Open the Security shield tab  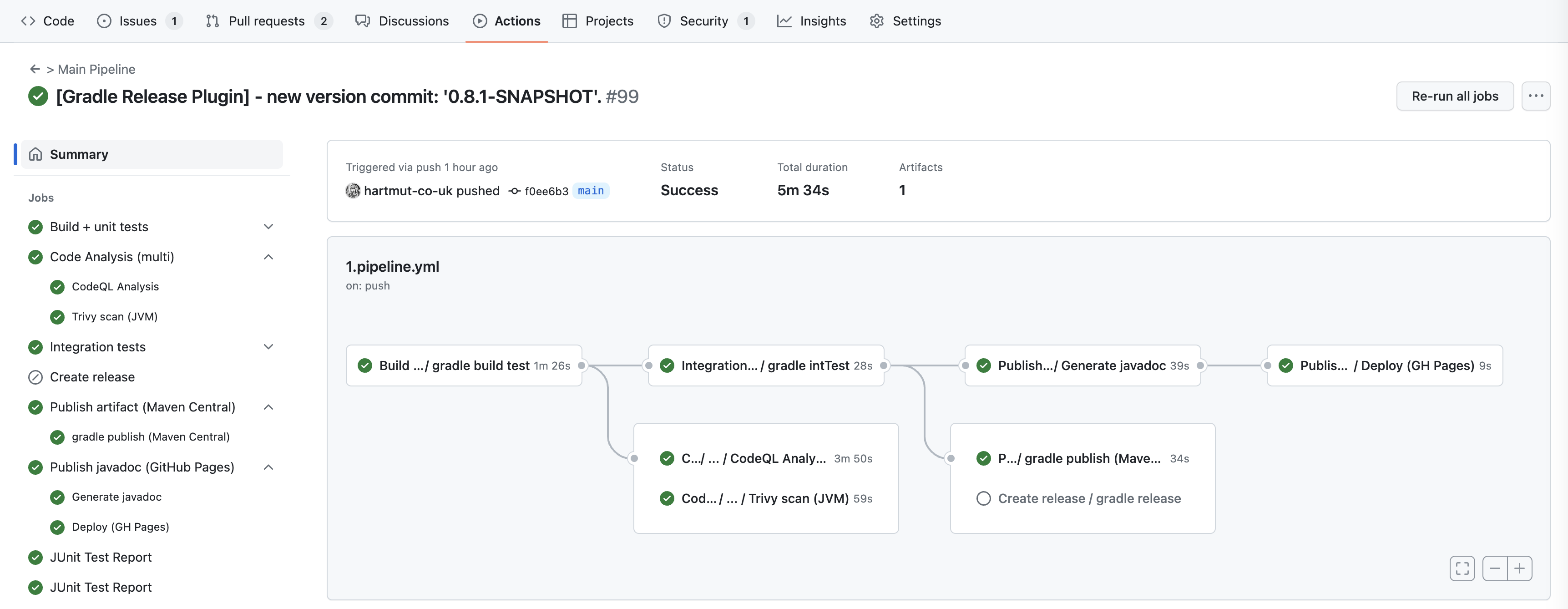[x=703, y=20]
